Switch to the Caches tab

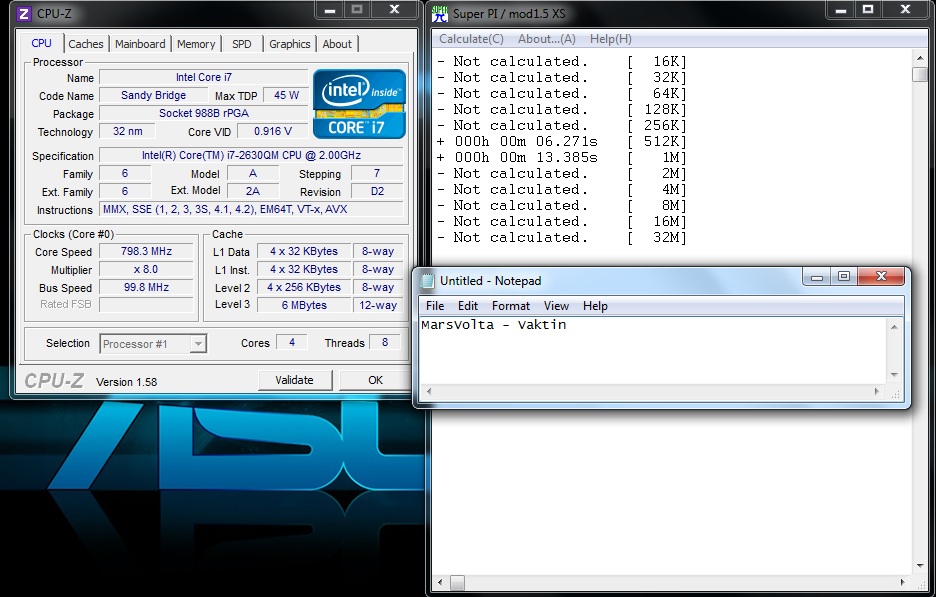click(x=86, y=43)
